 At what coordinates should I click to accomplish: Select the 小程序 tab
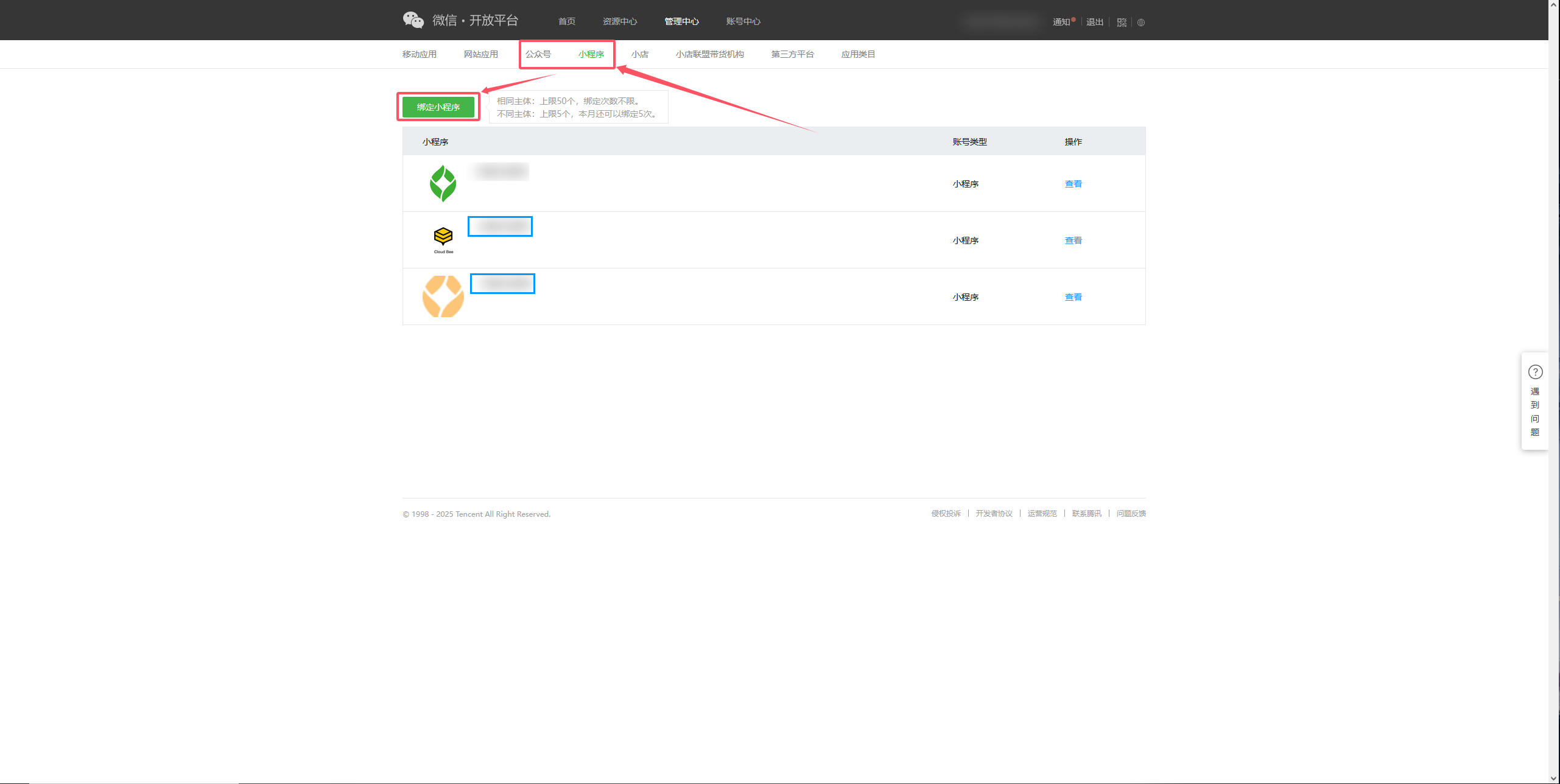(x=591, y=54)
